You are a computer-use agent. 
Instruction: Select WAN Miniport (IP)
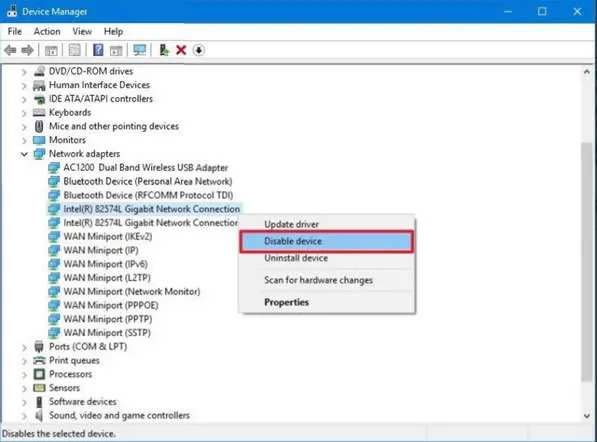(x=101, y=250)
